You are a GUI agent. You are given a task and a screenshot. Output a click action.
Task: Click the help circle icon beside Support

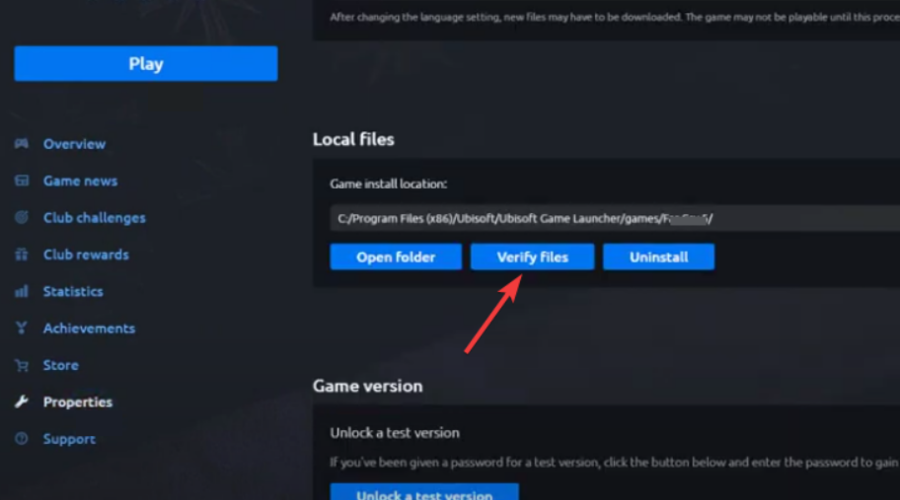click(21, 439)
